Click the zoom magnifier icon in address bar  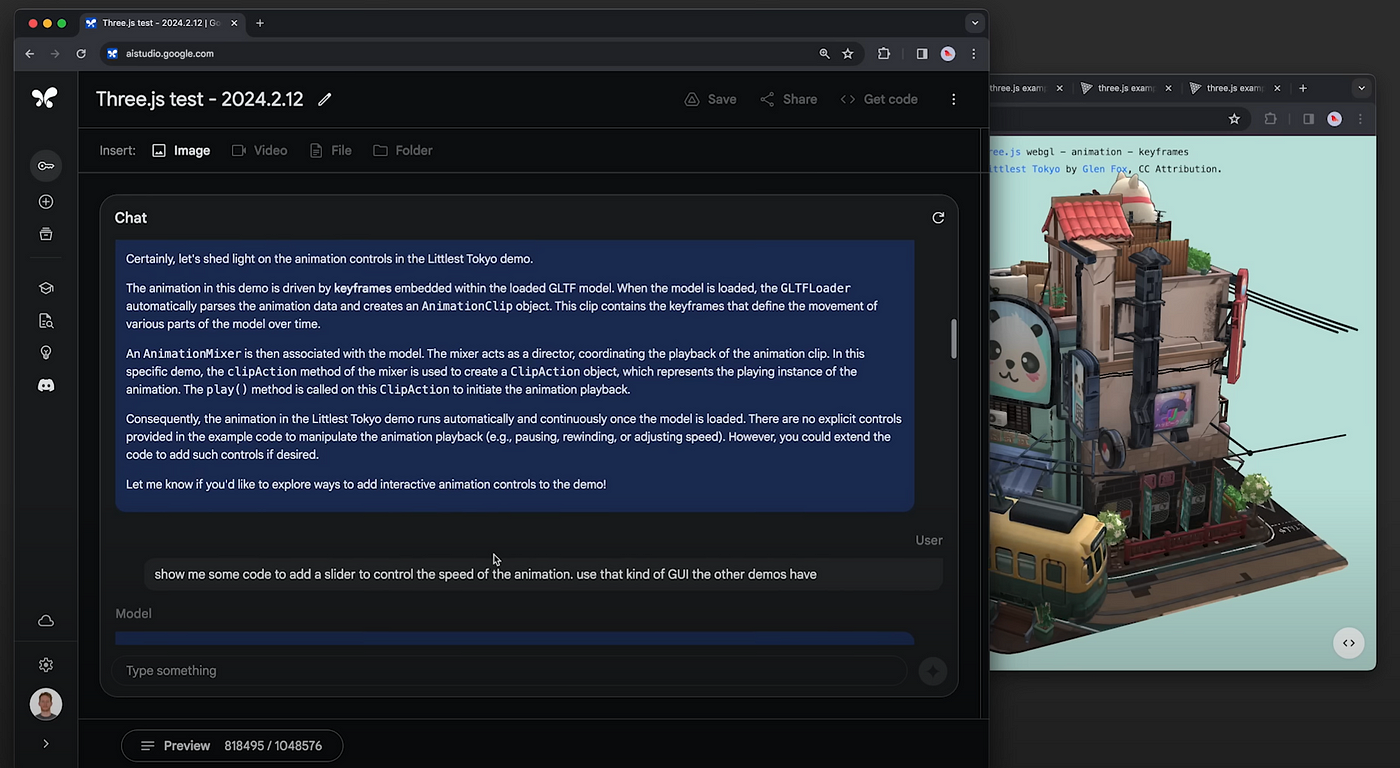824,54
